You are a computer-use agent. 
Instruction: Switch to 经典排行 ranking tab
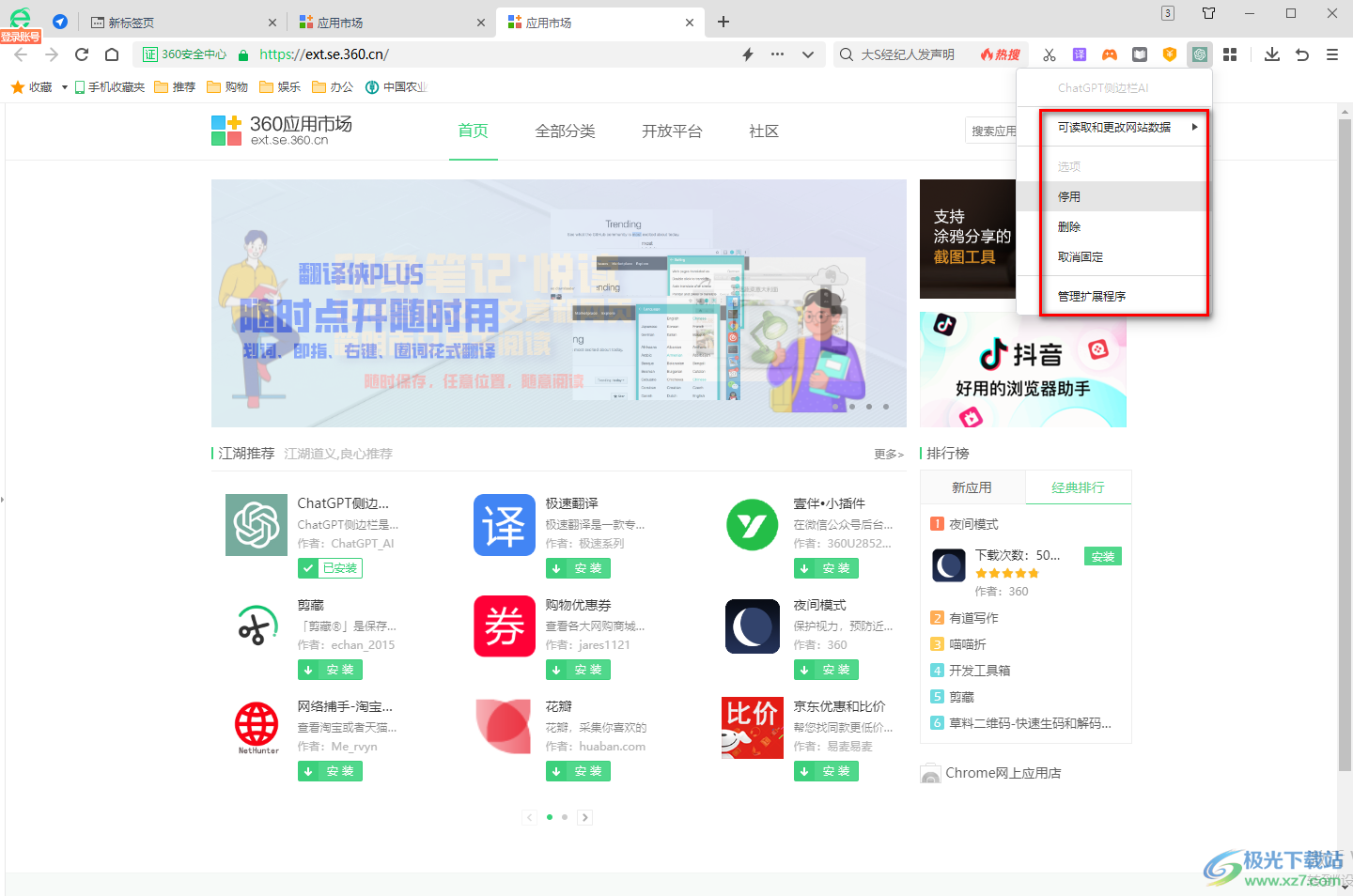click(x=1078, y=487)
